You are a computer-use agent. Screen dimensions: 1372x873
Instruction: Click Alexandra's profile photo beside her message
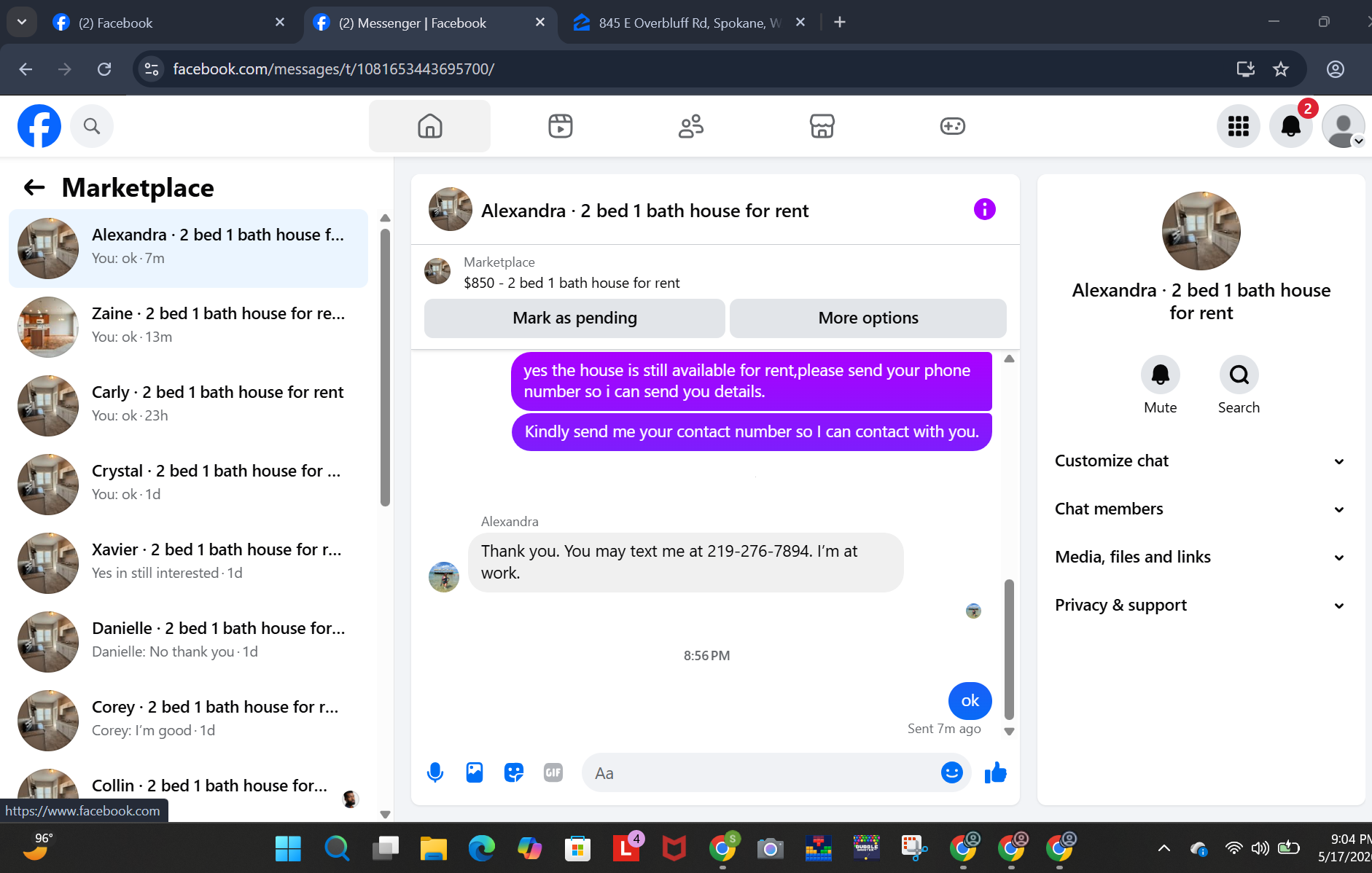pos(443,577)
